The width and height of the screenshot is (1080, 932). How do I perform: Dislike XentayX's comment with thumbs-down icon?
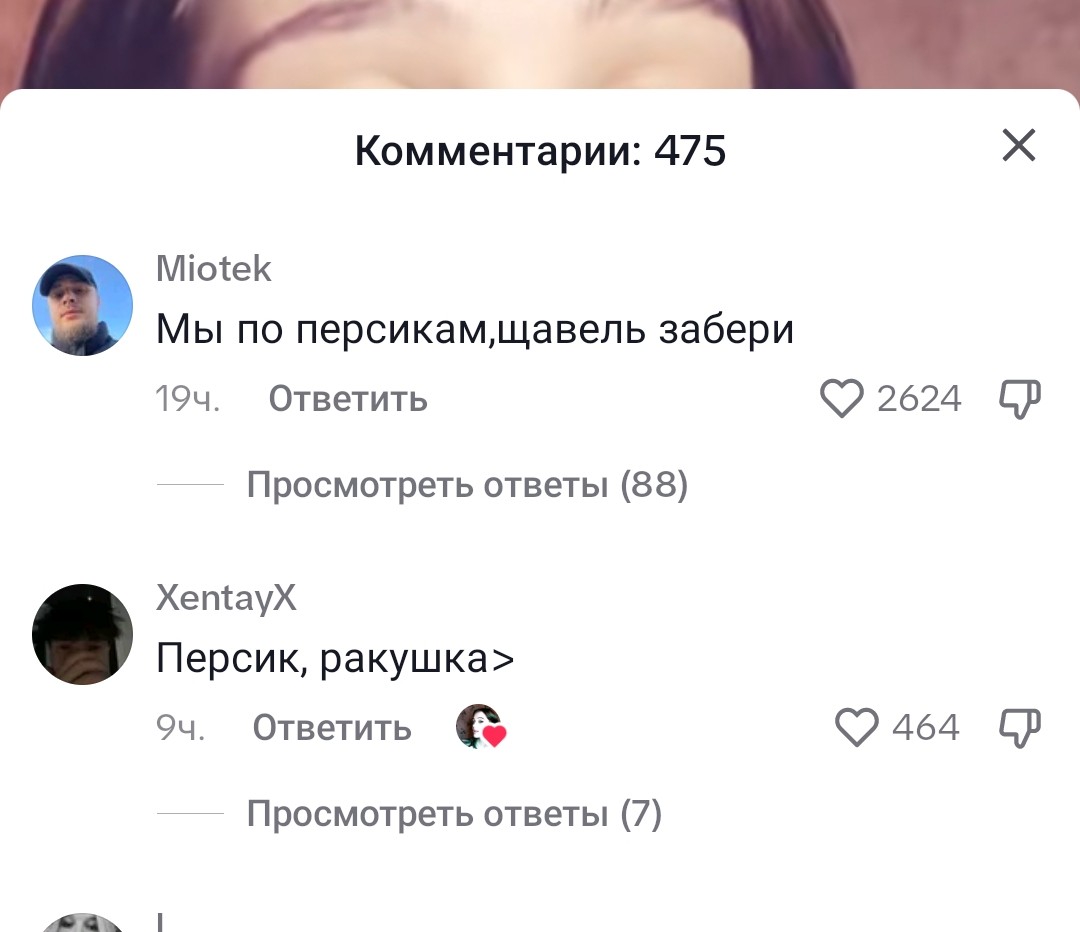(x=1020, y=727)
